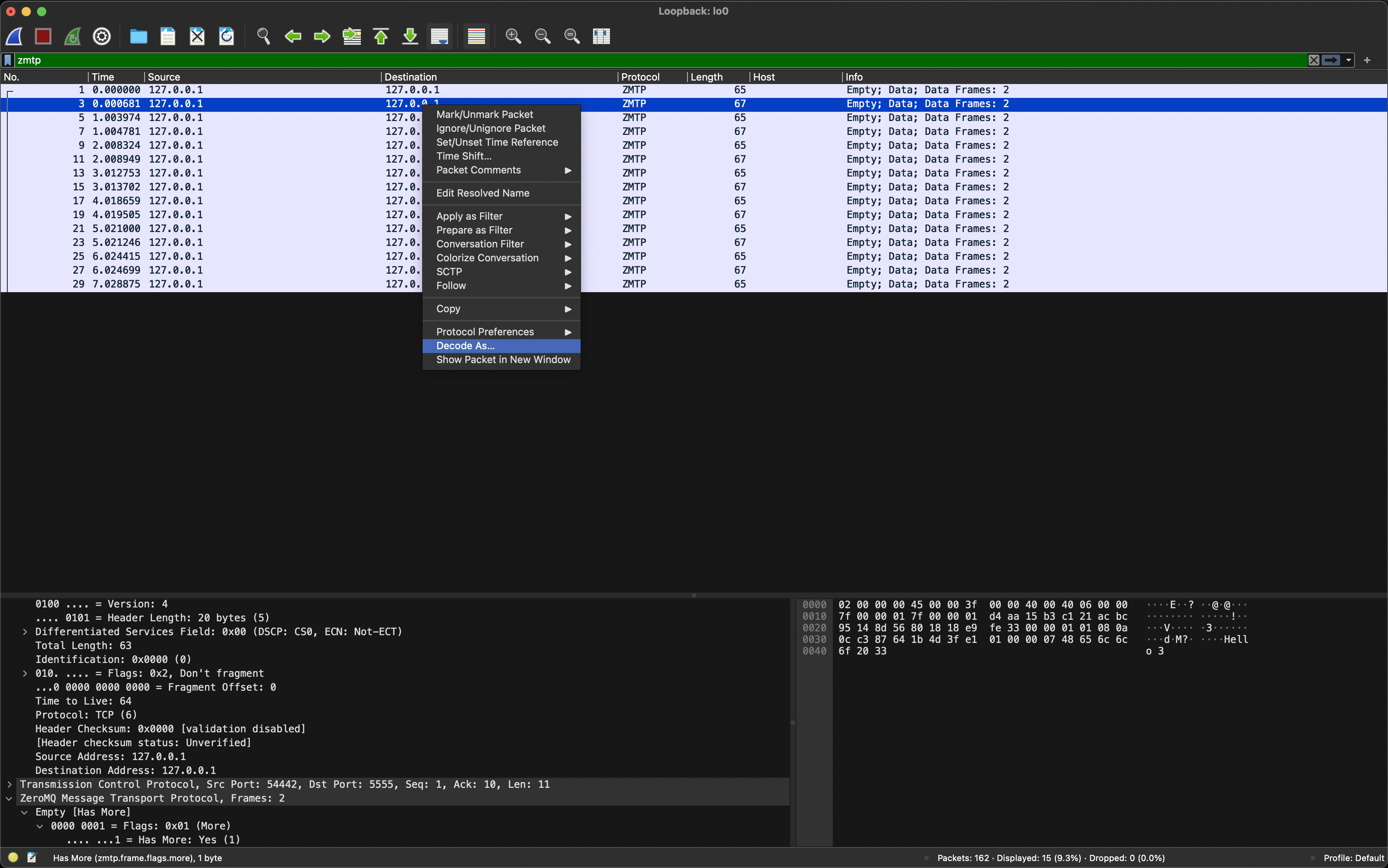Restart the current capture

[x=72, y=36]
